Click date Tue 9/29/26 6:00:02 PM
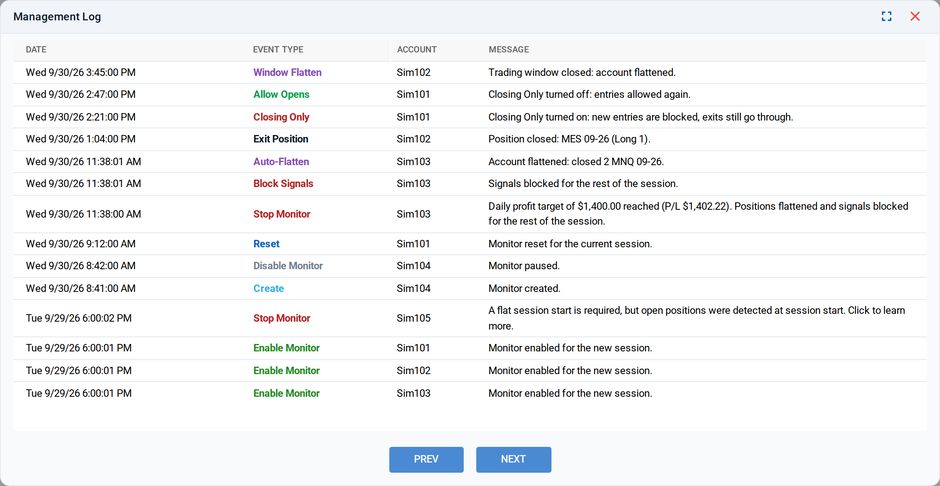940x486 pixels. [79, 319]
